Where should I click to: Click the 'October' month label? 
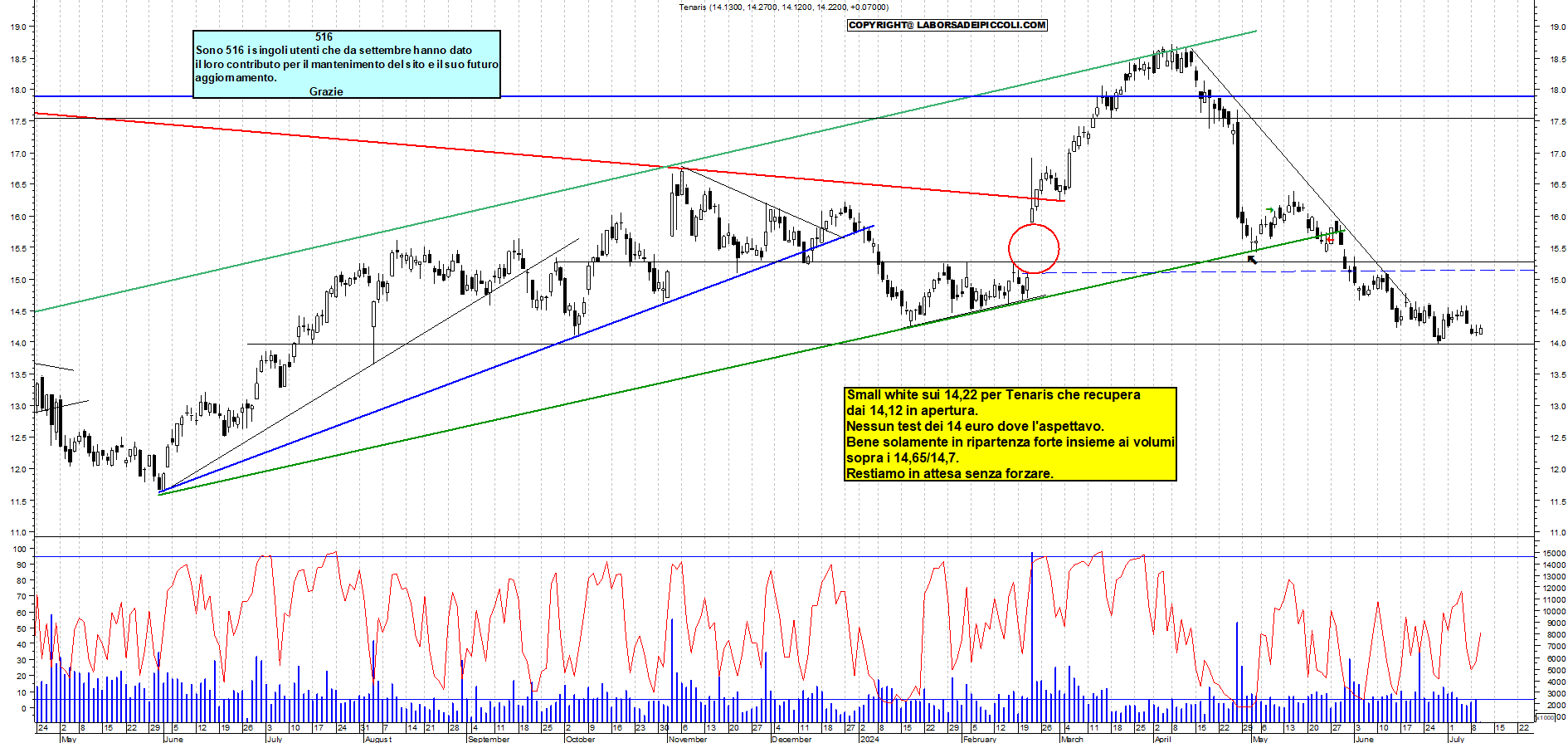(580, 739)
